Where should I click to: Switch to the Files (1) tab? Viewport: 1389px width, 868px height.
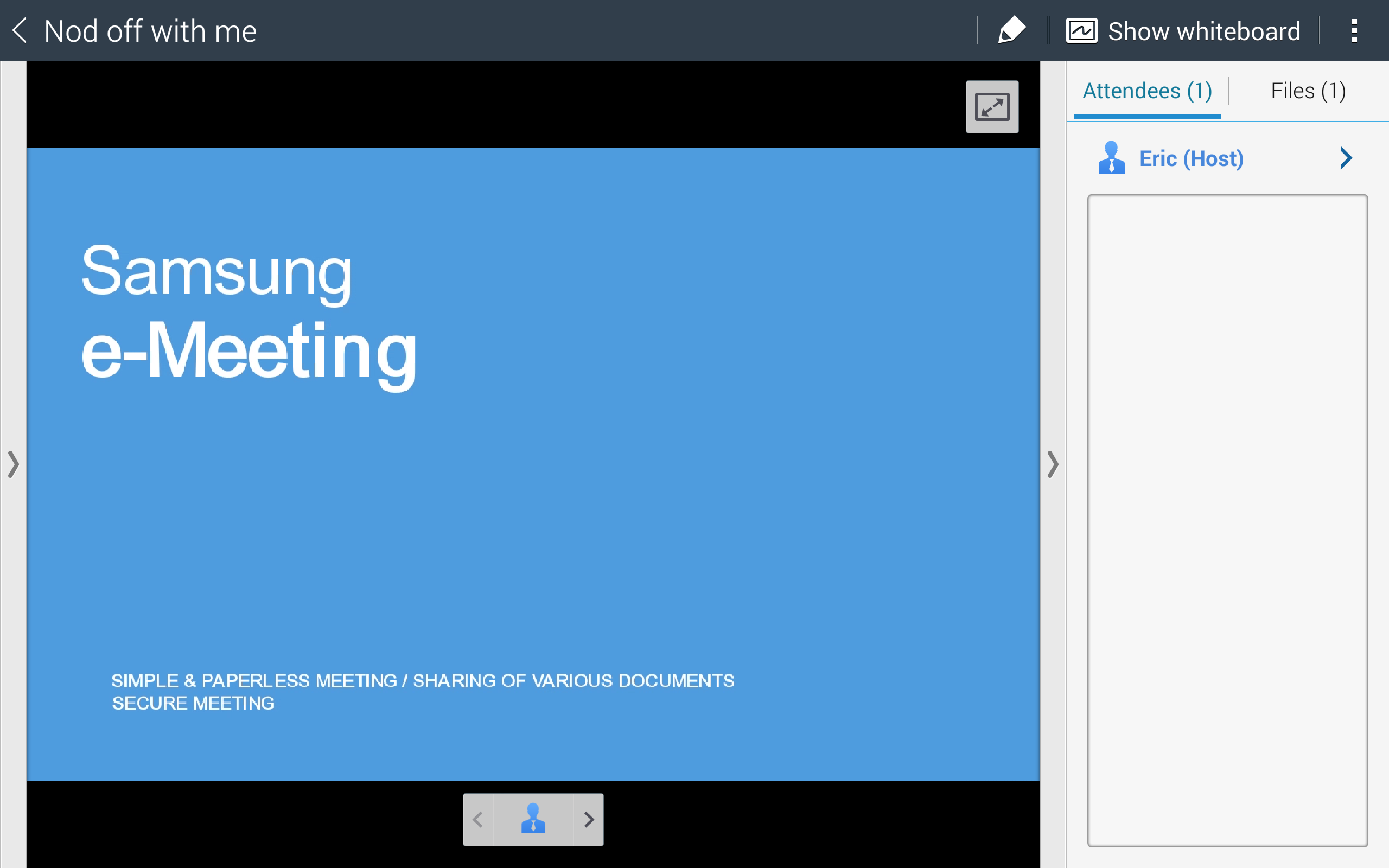click(x=1308, y=91)
